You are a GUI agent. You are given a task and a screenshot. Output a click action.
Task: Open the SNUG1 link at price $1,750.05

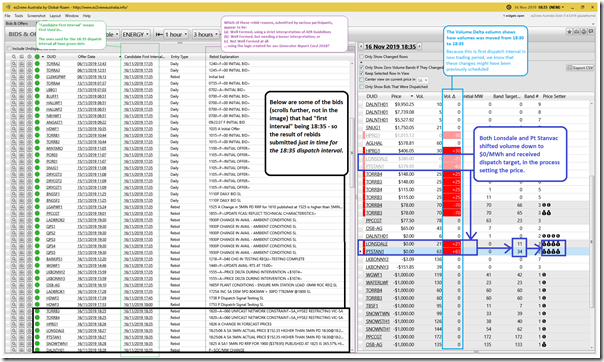pyautogui.click(x=373, y=127)
